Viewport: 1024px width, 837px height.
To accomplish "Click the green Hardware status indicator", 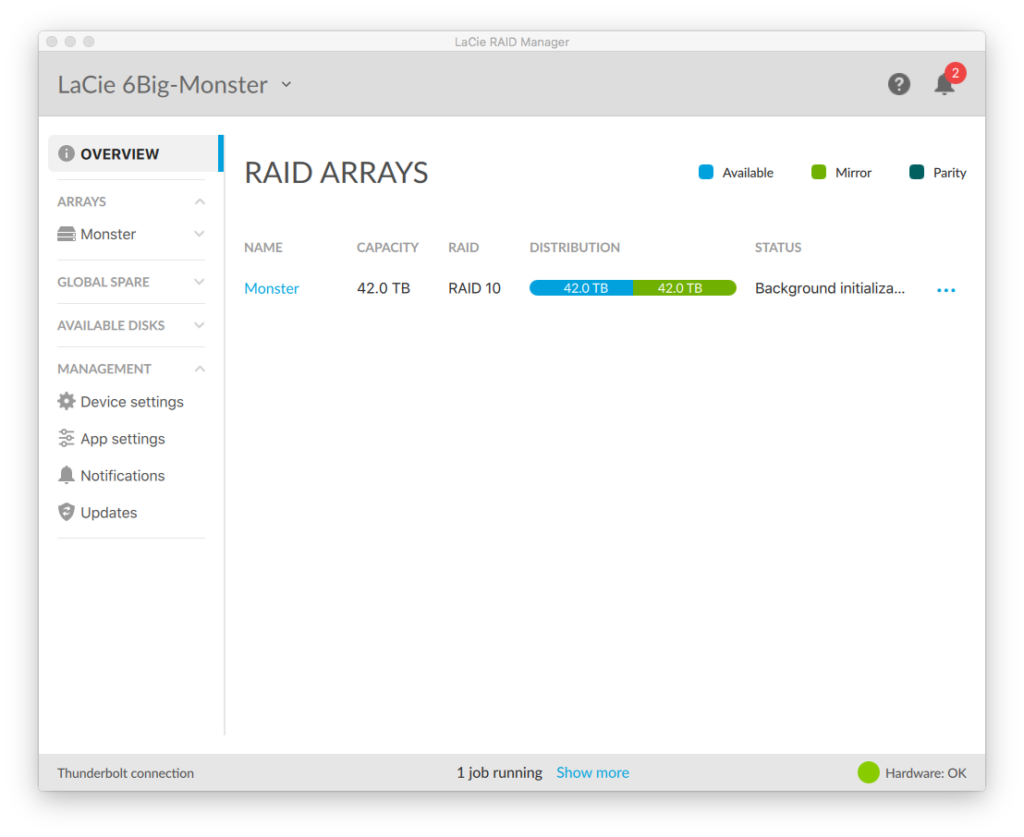I will [869, 772].
